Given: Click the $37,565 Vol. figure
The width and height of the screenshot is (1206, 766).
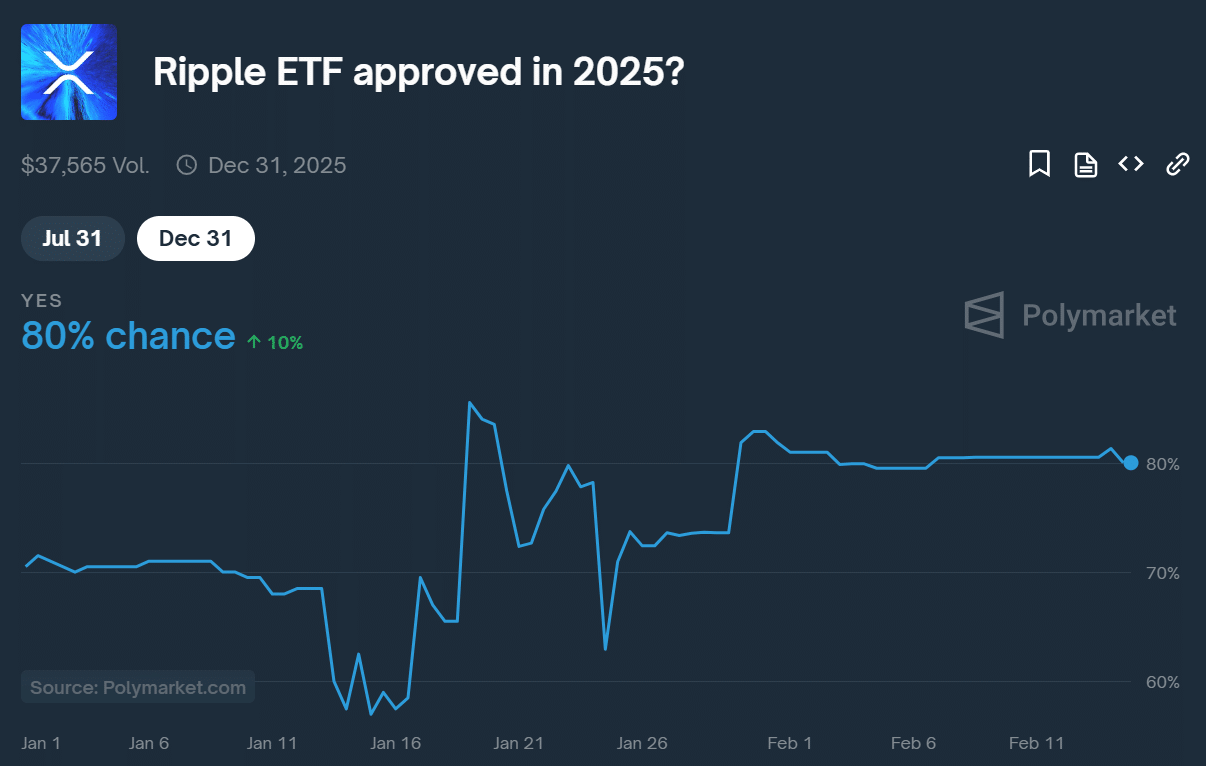Looking at the screenshot, I should 85,165.
